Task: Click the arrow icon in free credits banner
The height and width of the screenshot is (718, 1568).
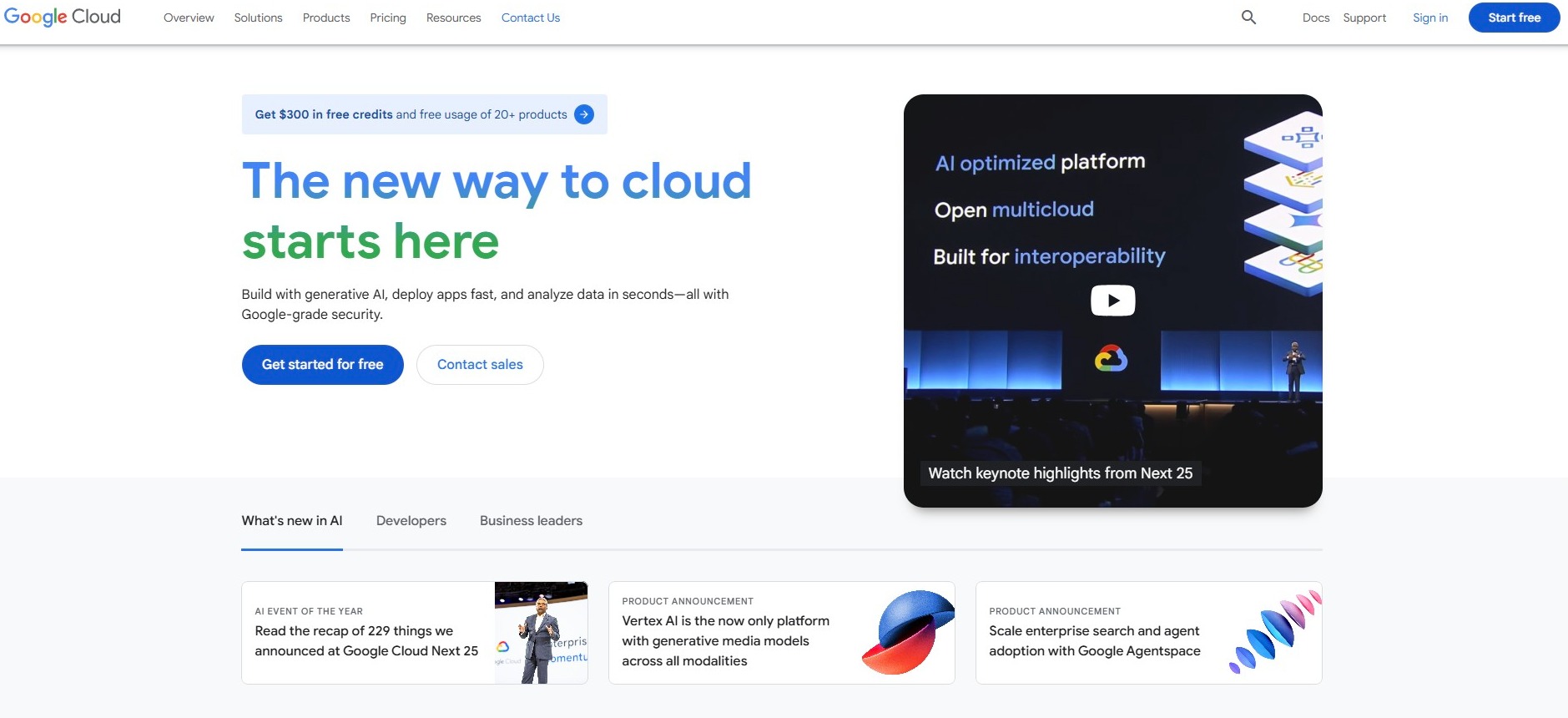Action: point(584,114)
